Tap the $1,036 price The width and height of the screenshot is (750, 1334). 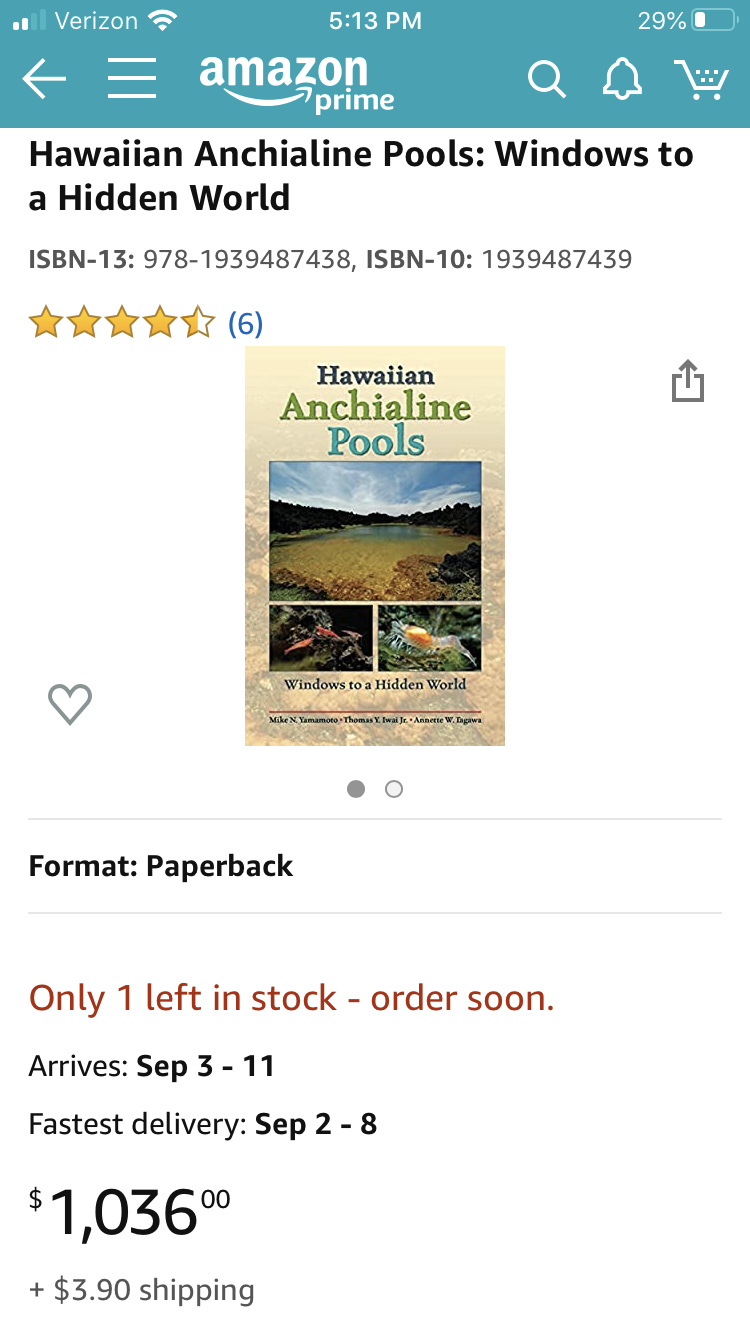coord(130,1212)
